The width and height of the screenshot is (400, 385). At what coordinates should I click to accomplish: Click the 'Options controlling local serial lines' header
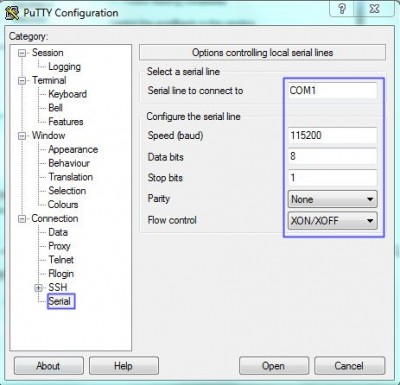coord(262,53)
